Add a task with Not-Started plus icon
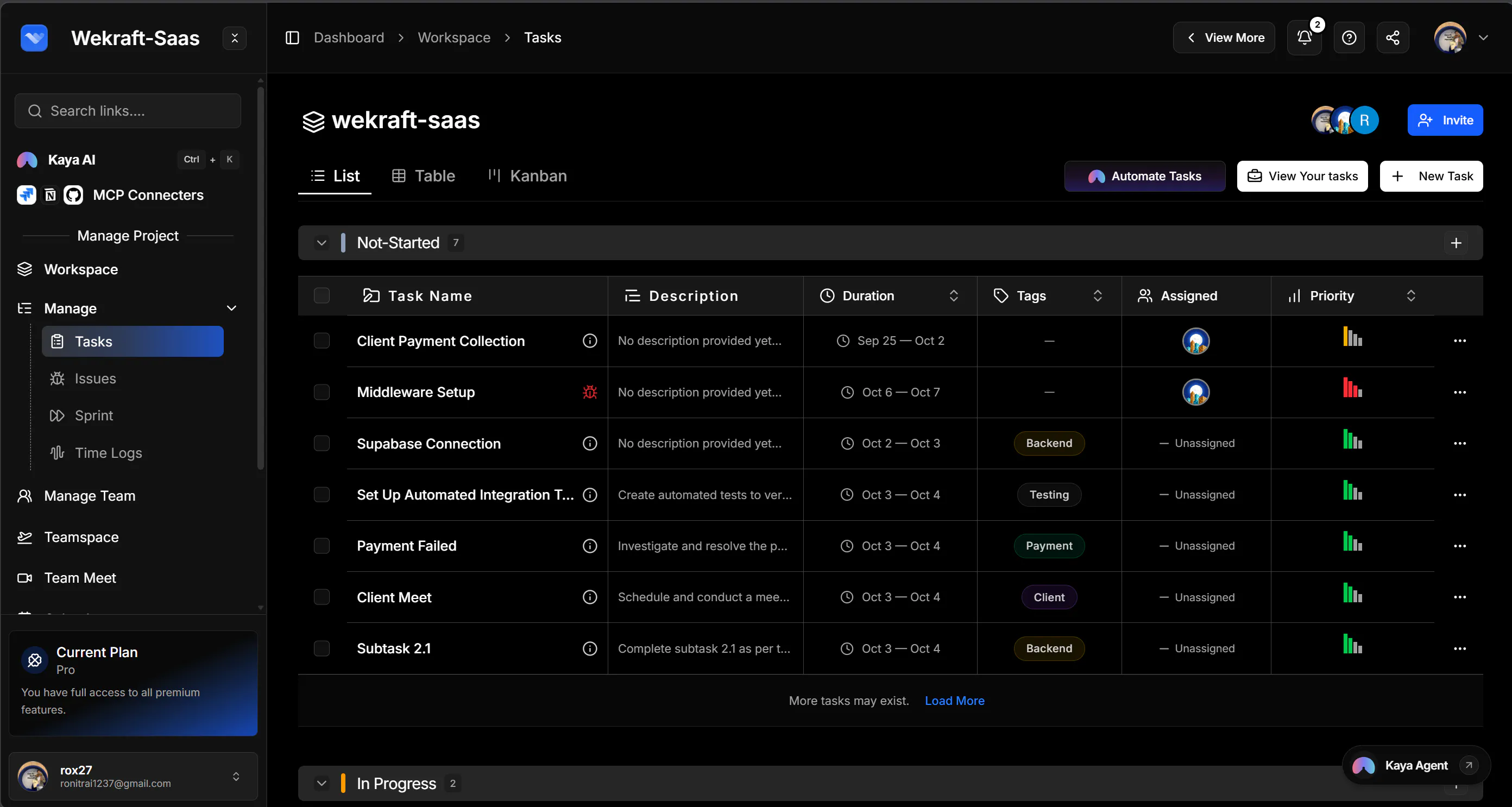The width and height of the screenshot is (1512, 807). click(1456, 243)
